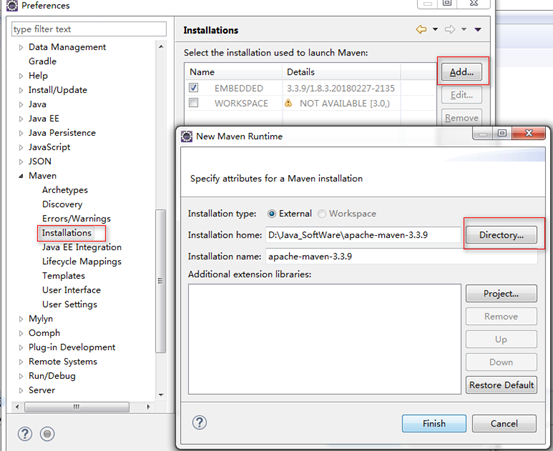Click the Finish button
This screenshot has height=451, width=553.
click(434, 423)
